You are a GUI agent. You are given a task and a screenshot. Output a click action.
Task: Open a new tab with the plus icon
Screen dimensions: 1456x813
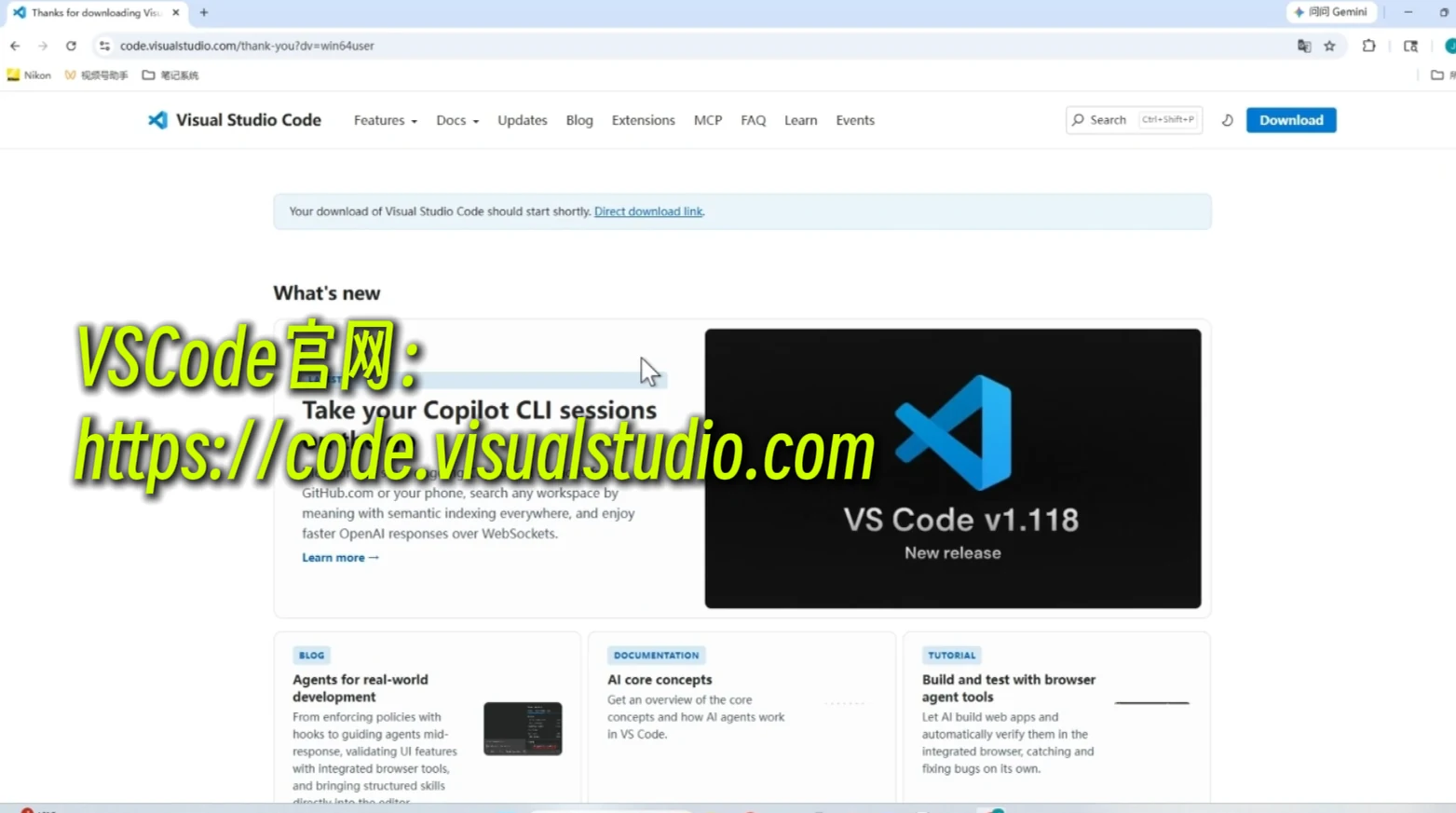pyautogui.click(x=204, y=13)
